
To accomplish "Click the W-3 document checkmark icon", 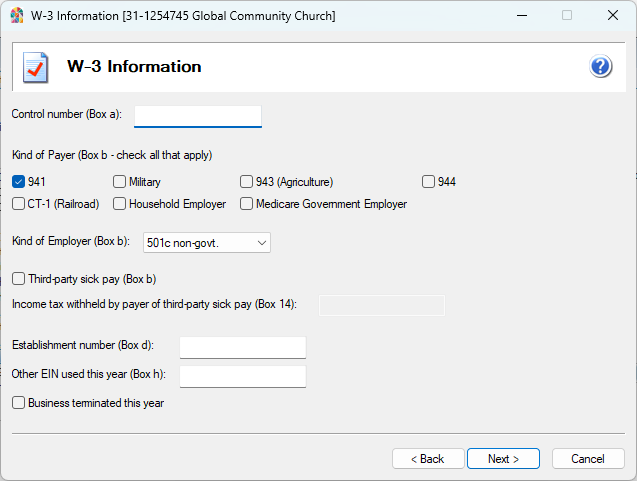I will [36, 68].
